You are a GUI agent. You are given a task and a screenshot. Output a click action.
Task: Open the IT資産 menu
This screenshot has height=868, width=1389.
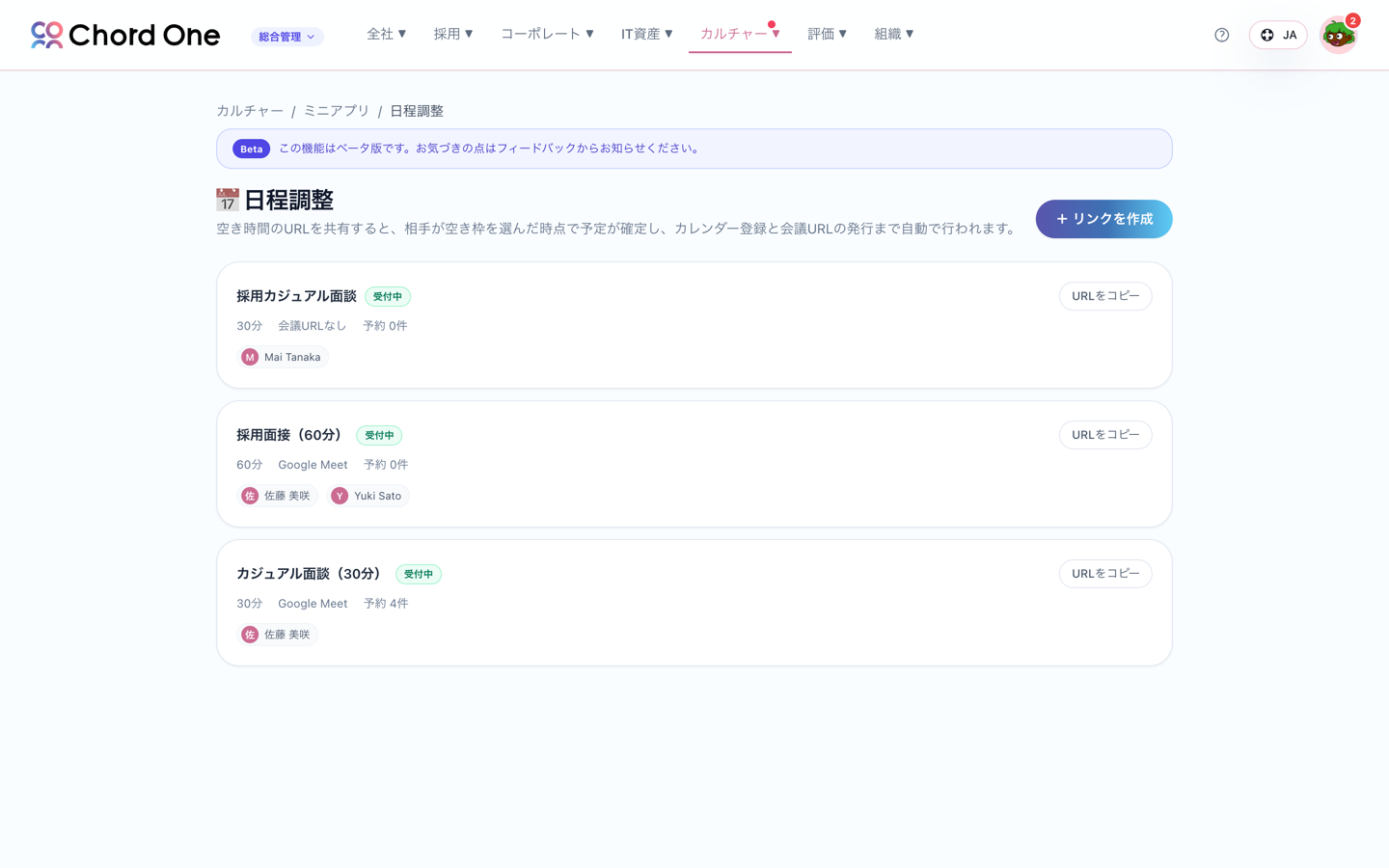pyautogui.click(x=647, y=34)
